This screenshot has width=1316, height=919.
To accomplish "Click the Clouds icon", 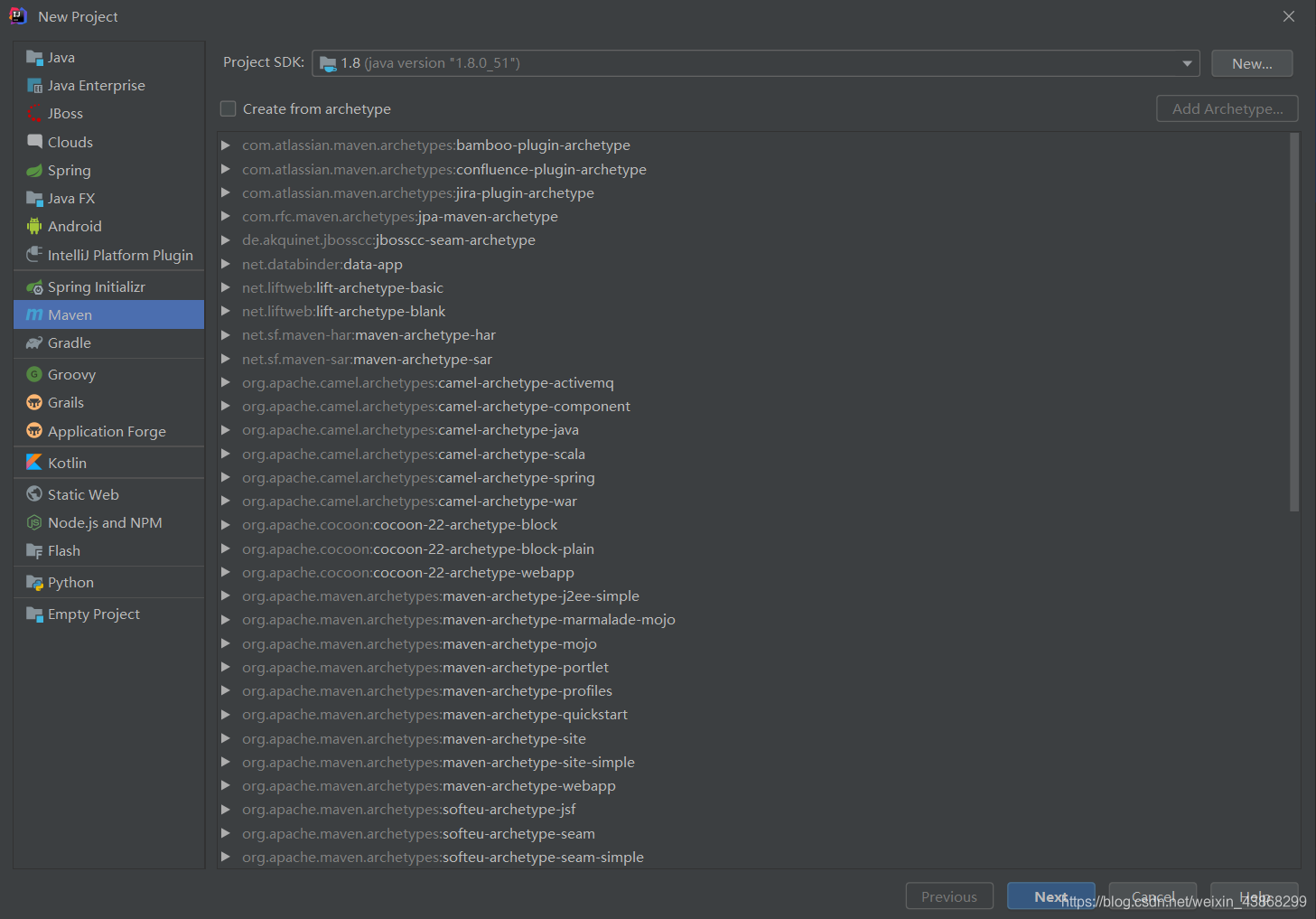I will coord(34,142).
